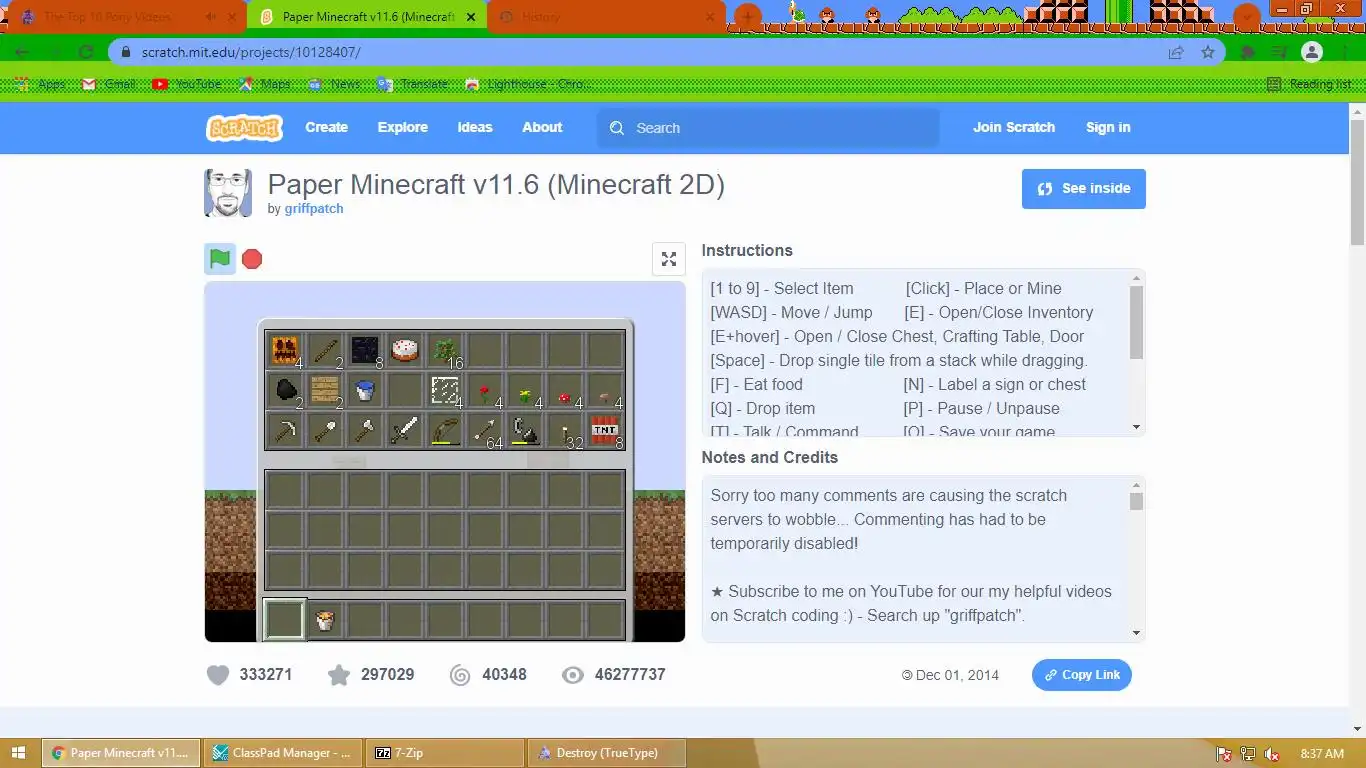This screenshot has width=1366, height=768.
Task: Open griffpatch author profile link
Action: (x=314, y=209)
